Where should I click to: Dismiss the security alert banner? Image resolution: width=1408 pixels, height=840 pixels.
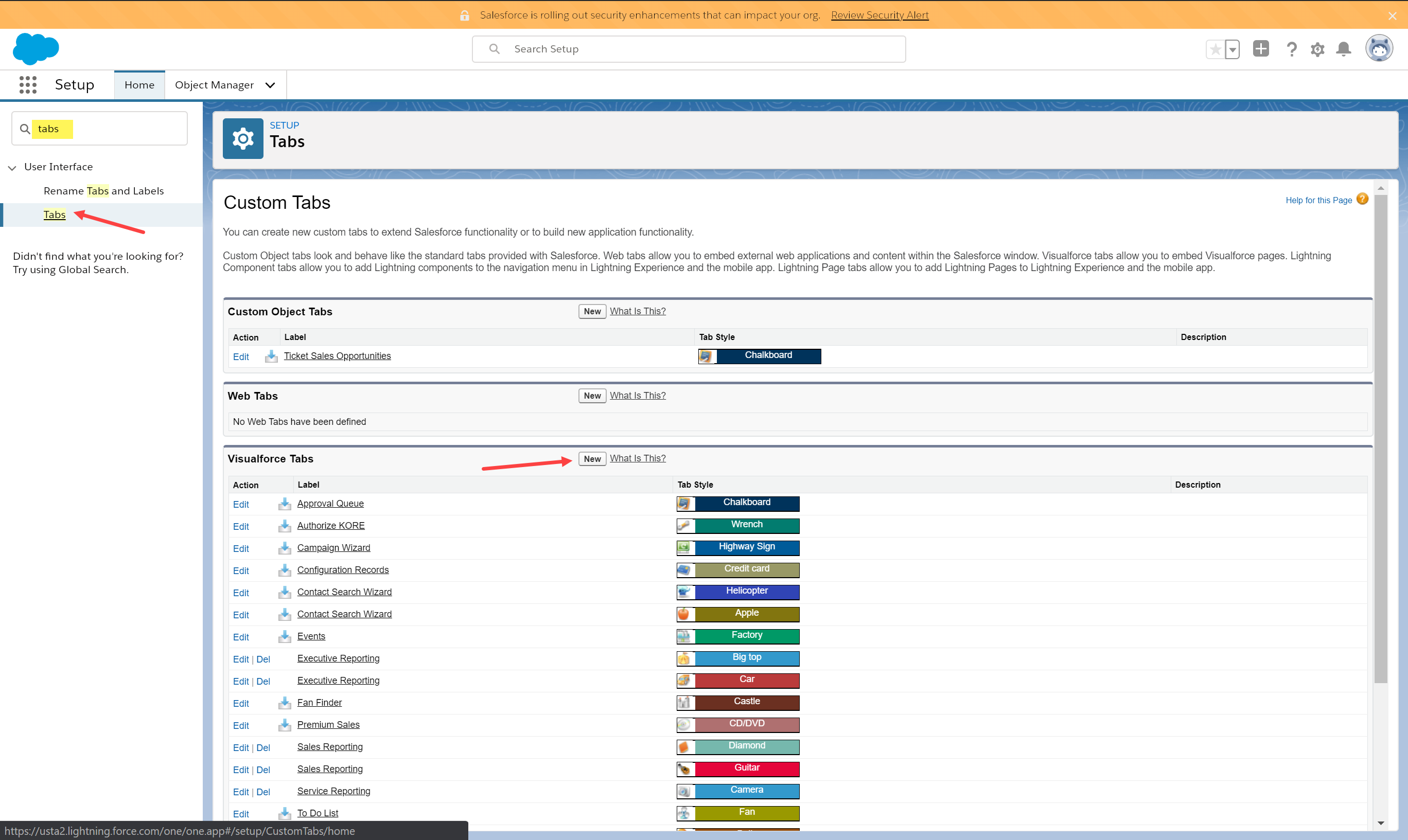1392,16
